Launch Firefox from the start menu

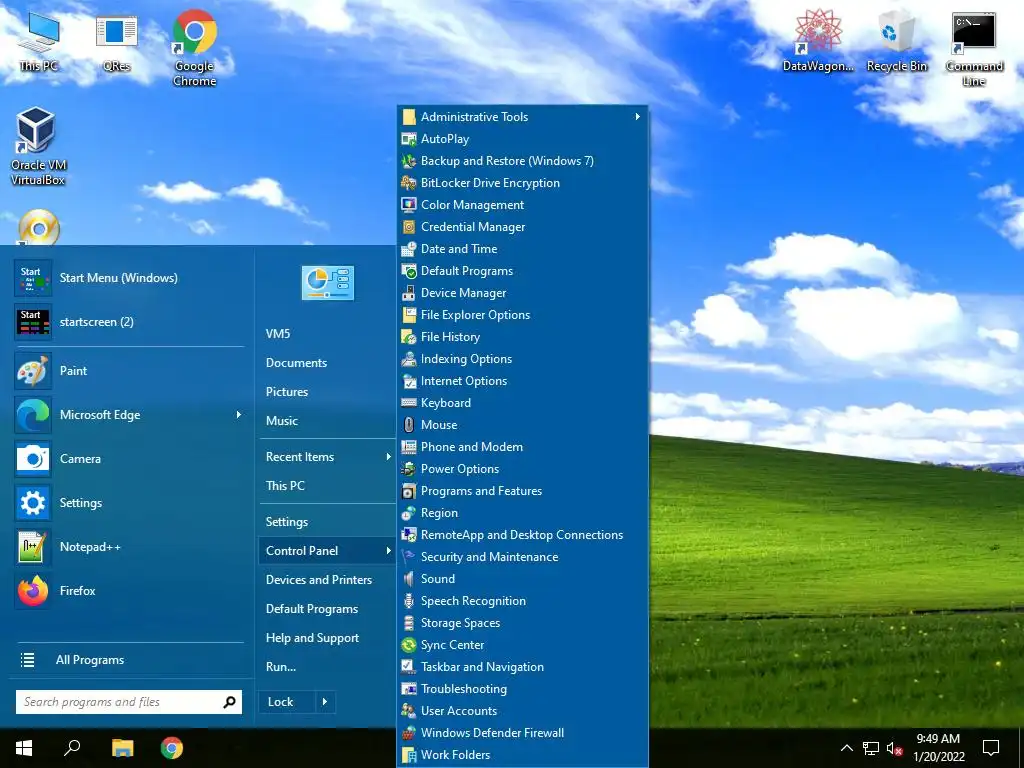(129, 590)
